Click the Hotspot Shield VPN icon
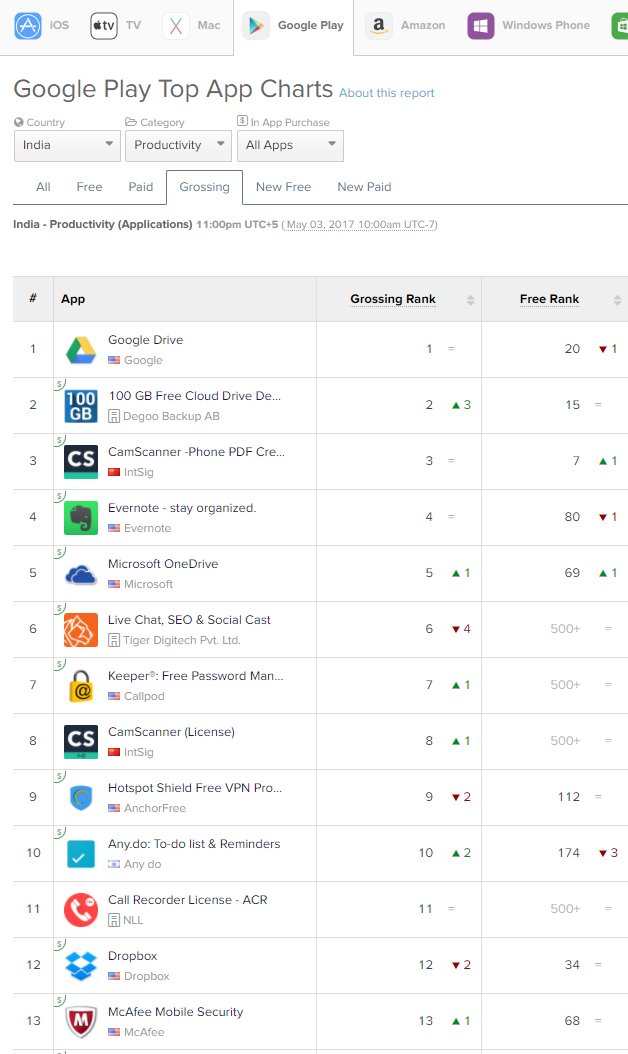The height and width of the screenshot is (1054, 628). coord(81,797)
